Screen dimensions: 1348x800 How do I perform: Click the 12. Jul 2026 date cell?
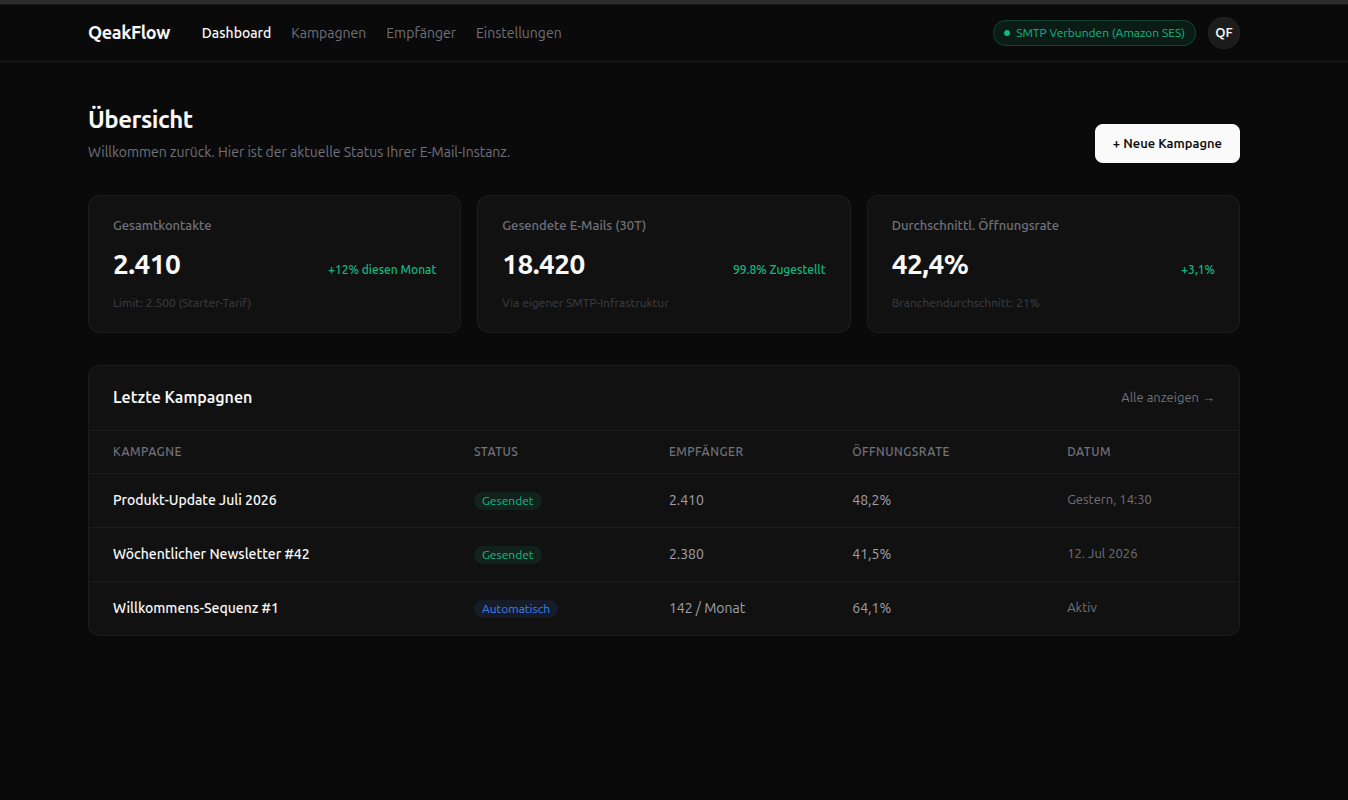pos(1102,554)
